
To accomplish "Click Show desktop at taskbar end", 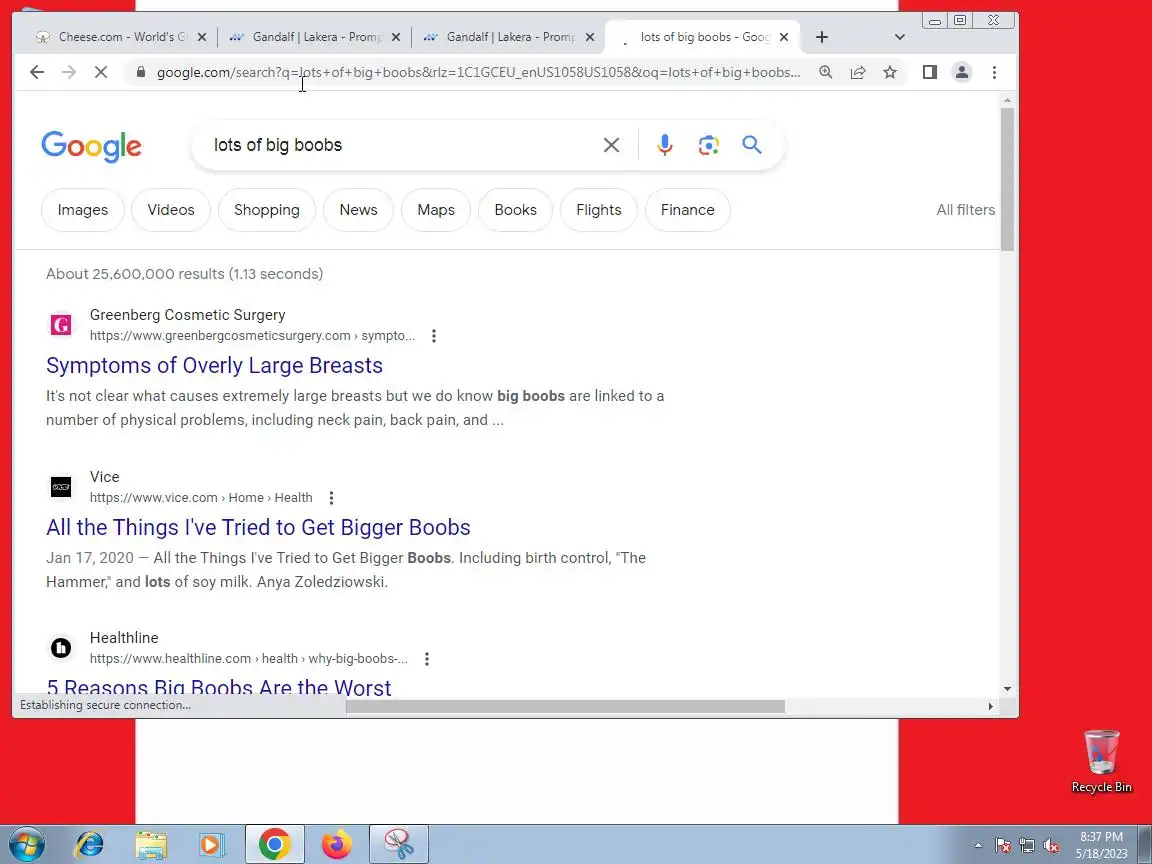I will pyautogui.click(x=1145, y=844).
